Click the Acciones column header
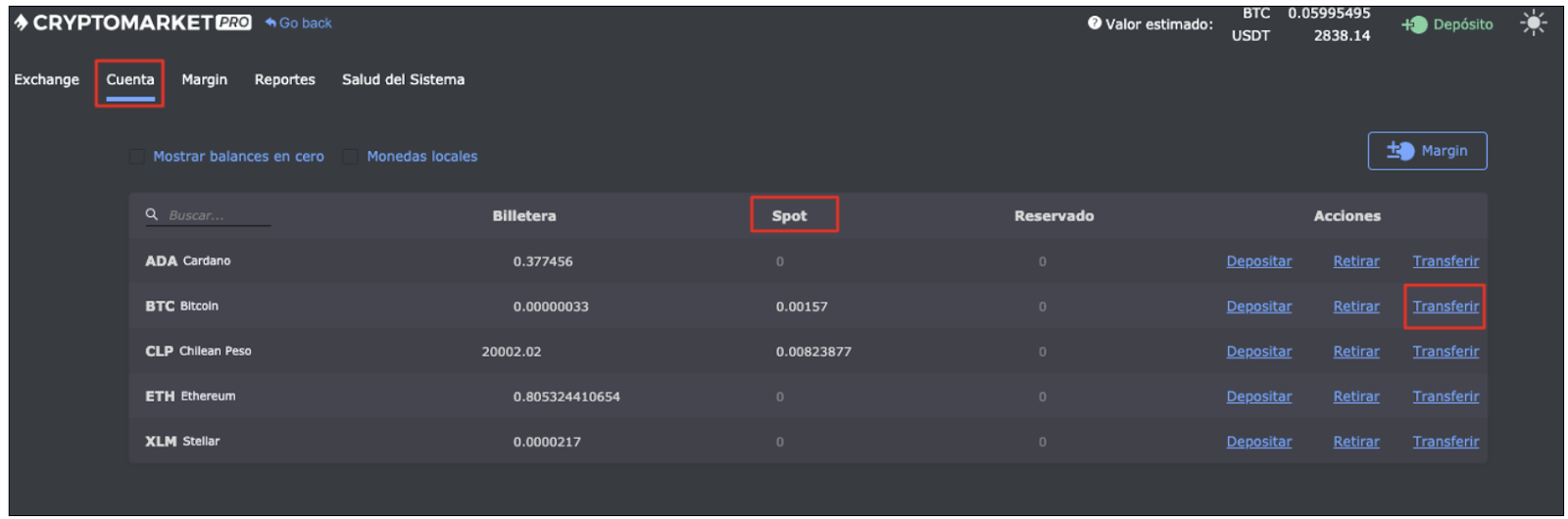This screenshot has width=1568, height=519. [1347, 215]
